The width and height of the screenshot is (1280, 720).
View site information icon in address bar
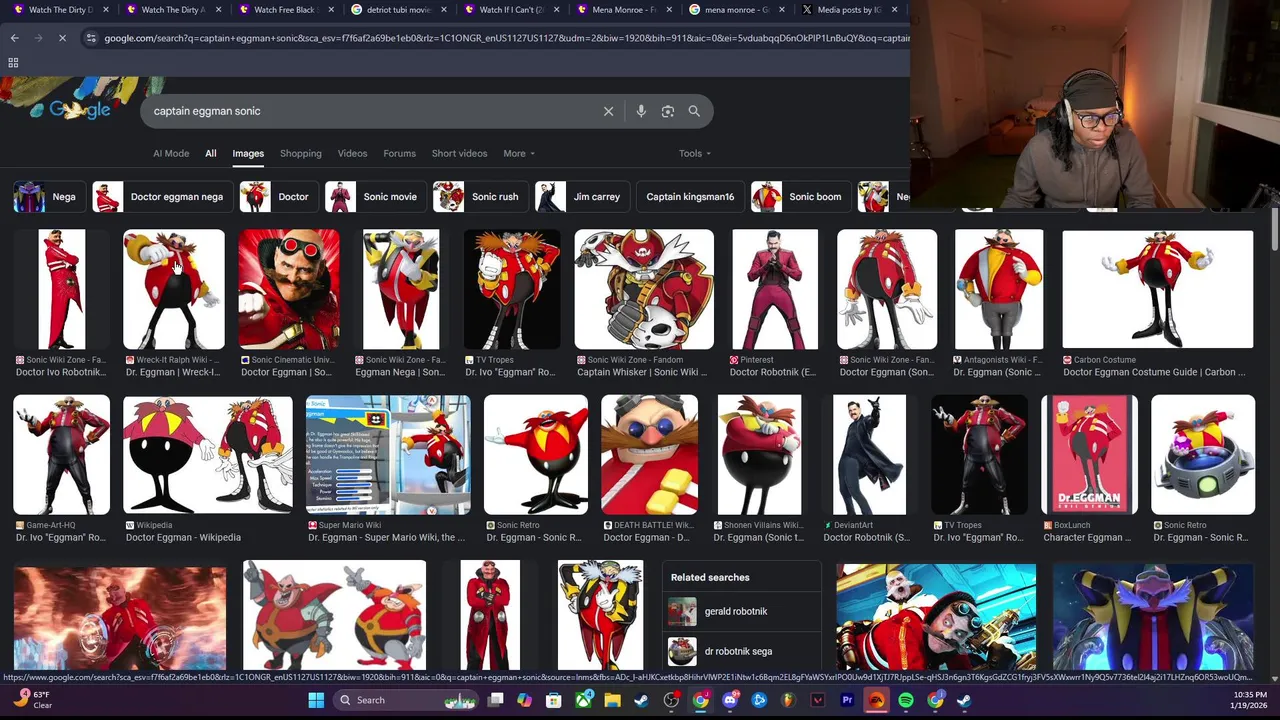pos(91,38)
